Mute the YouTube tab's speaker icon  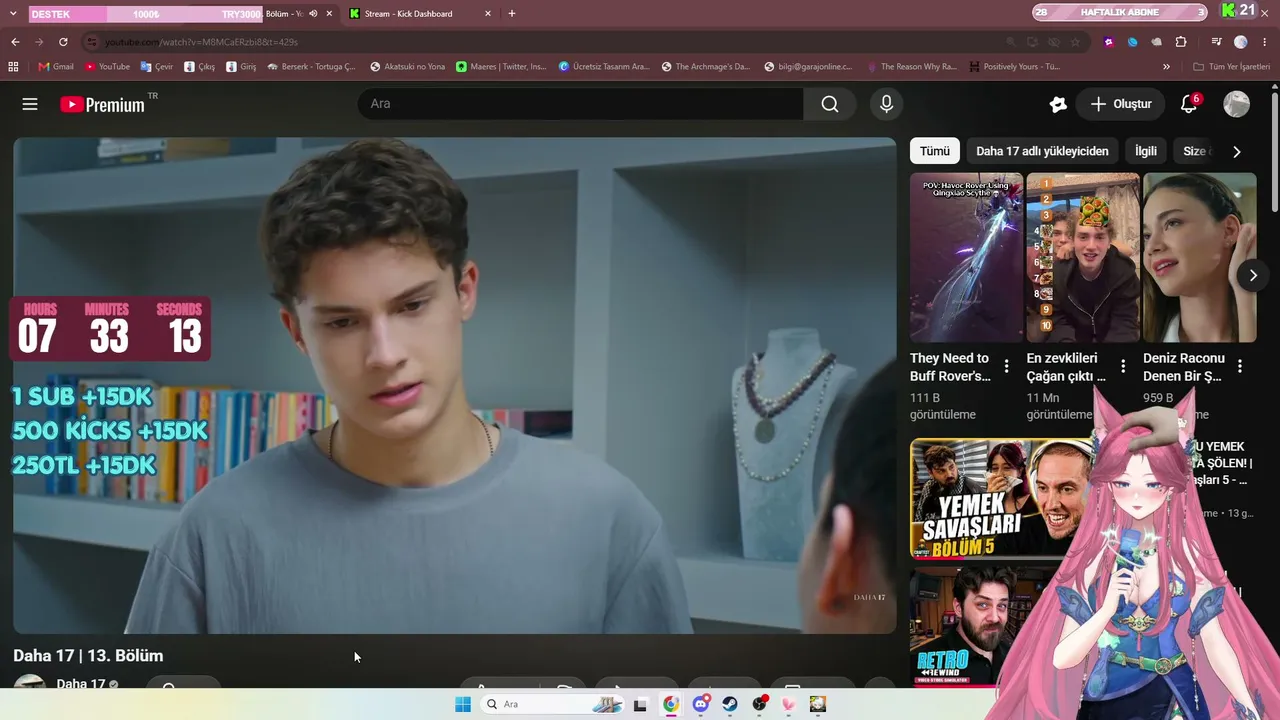click(x=313, y=14)
